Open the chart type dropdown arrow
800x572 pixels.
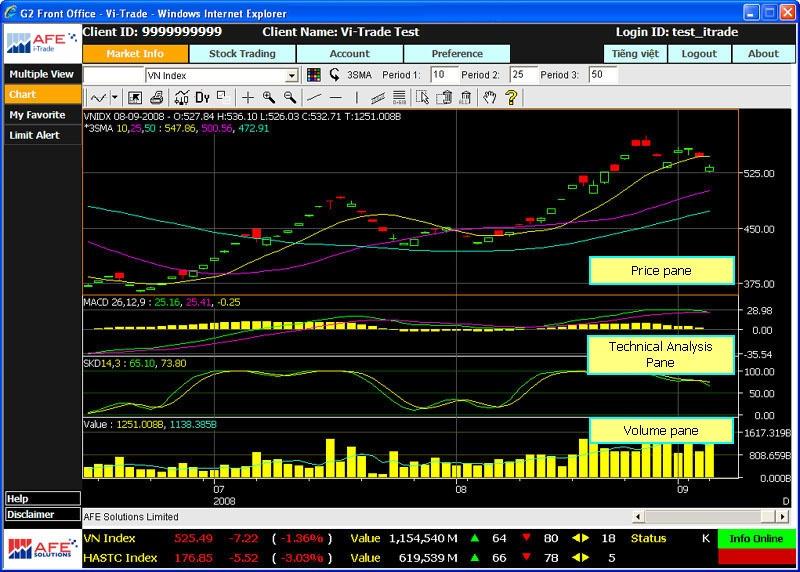[115, 97]
